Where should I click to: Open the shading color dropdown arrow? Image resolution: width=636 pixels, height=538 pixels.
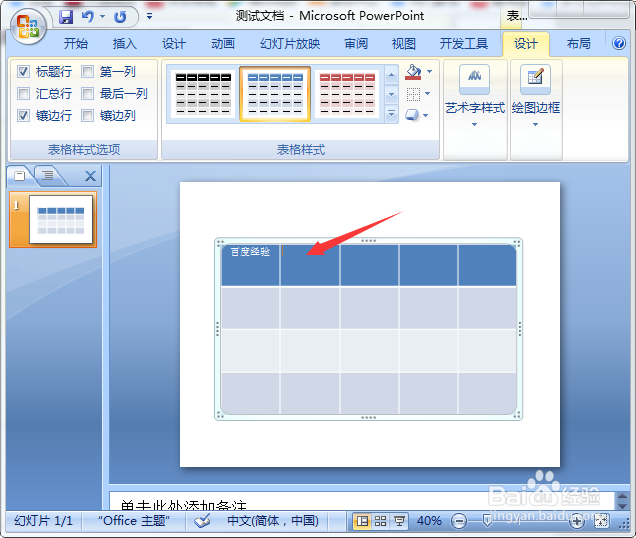(x=430, y=72)
